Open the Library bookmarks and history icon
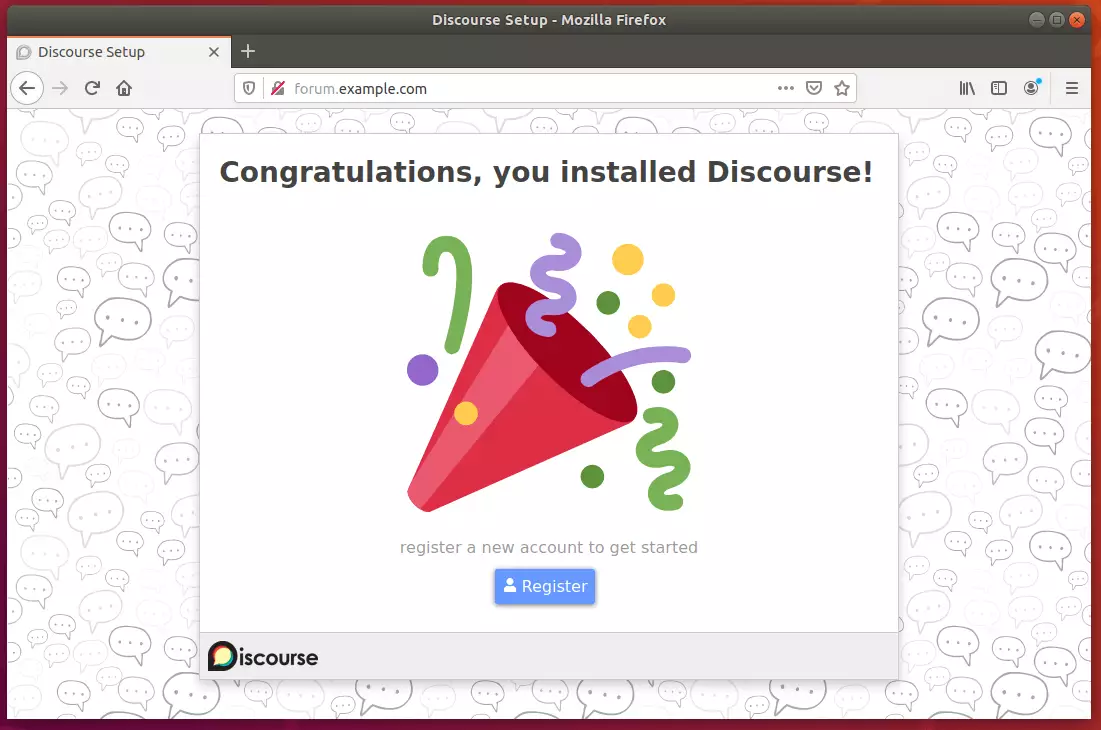1101x730 pixels. click(x=967, y=88)
